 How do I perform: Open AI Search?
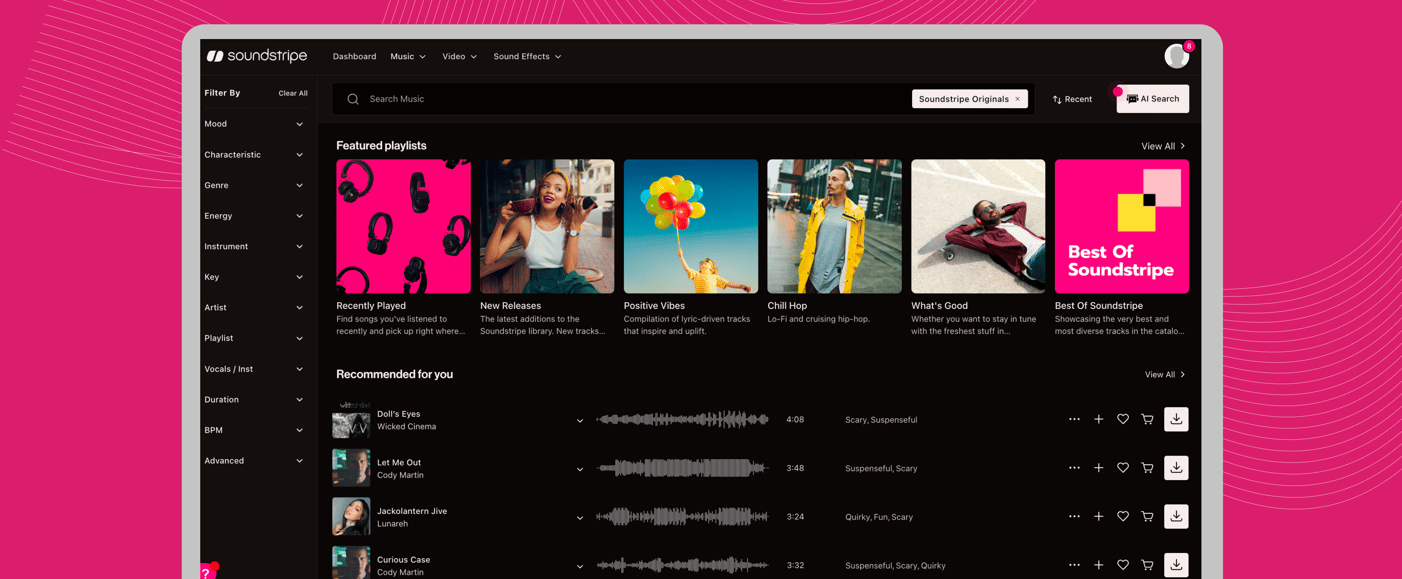click(x=1152, y=99)
